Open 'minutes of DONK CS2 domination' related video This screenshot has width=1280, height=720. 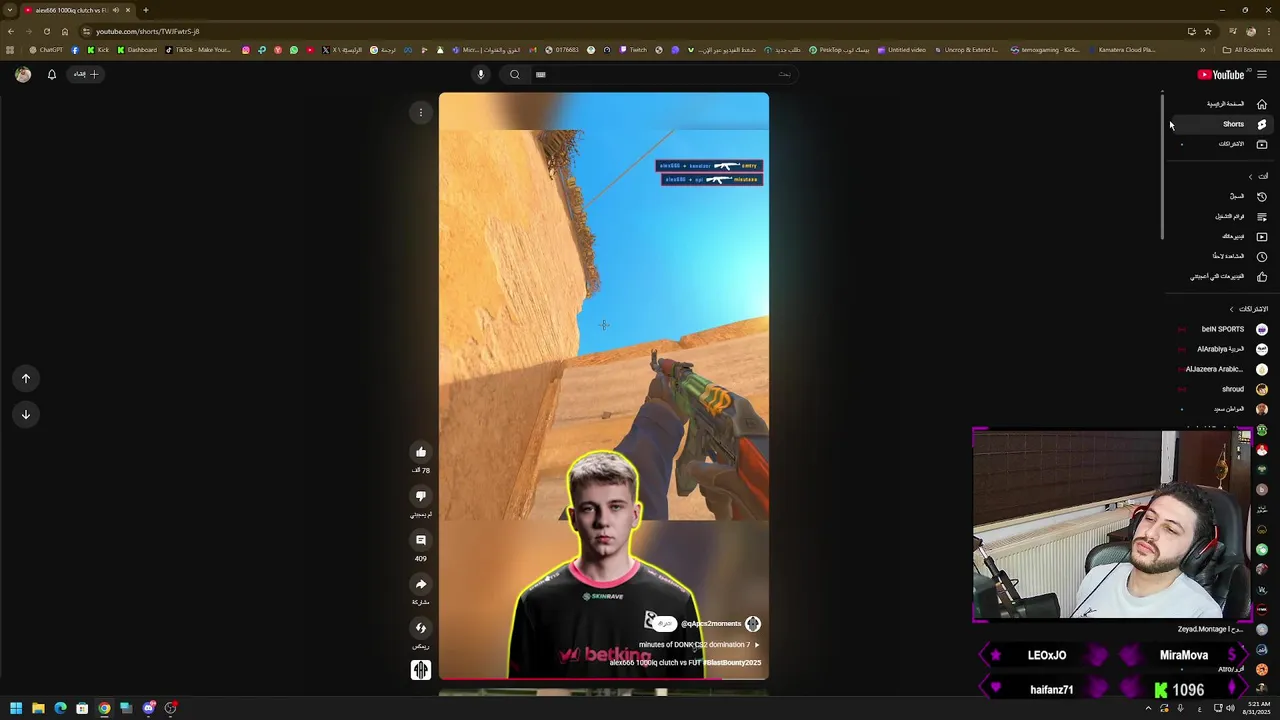point(699,645)
